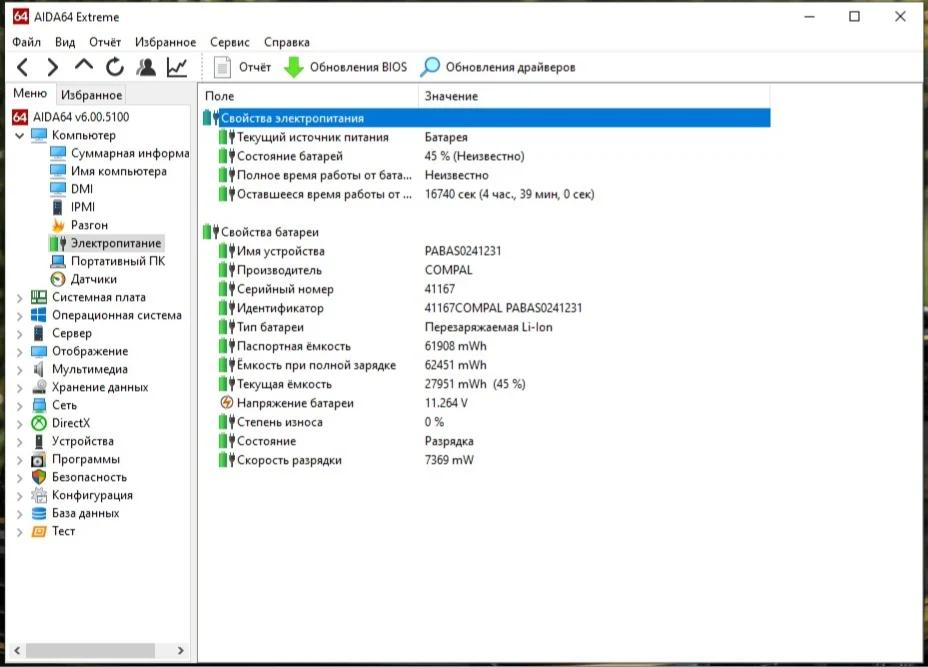Go back with the left arrow icon

[22, 67]
